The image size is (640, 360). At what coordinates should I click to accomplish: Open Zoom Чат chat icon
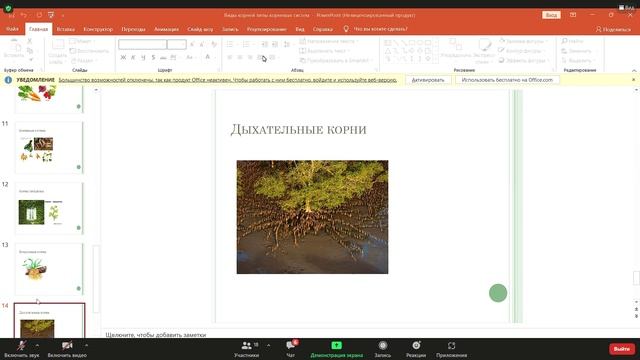click(x=291, y=346)
